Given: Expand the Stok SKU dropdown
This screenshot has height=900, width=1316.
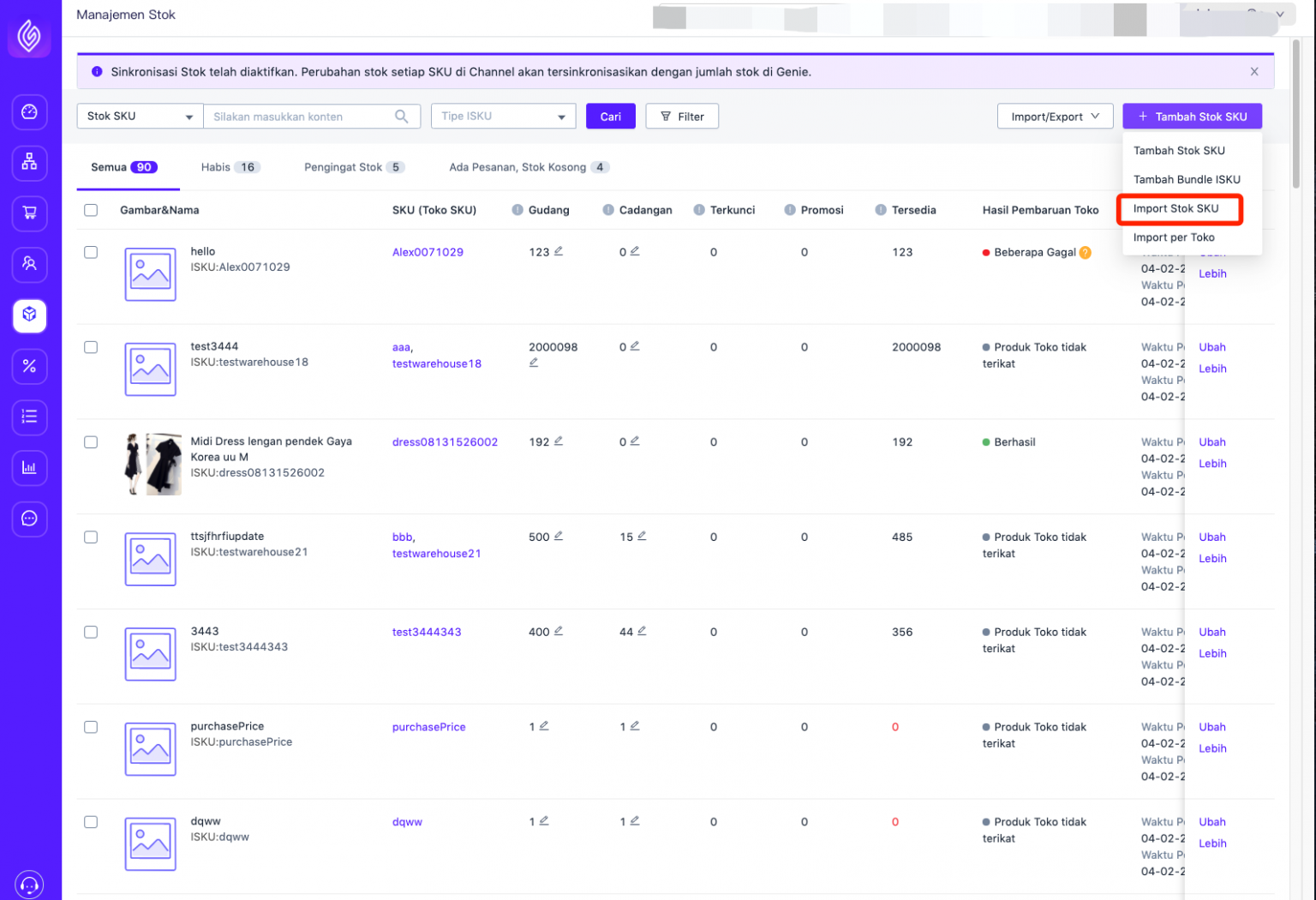Looking at the screenshot, I should click(x=140, y=117).
